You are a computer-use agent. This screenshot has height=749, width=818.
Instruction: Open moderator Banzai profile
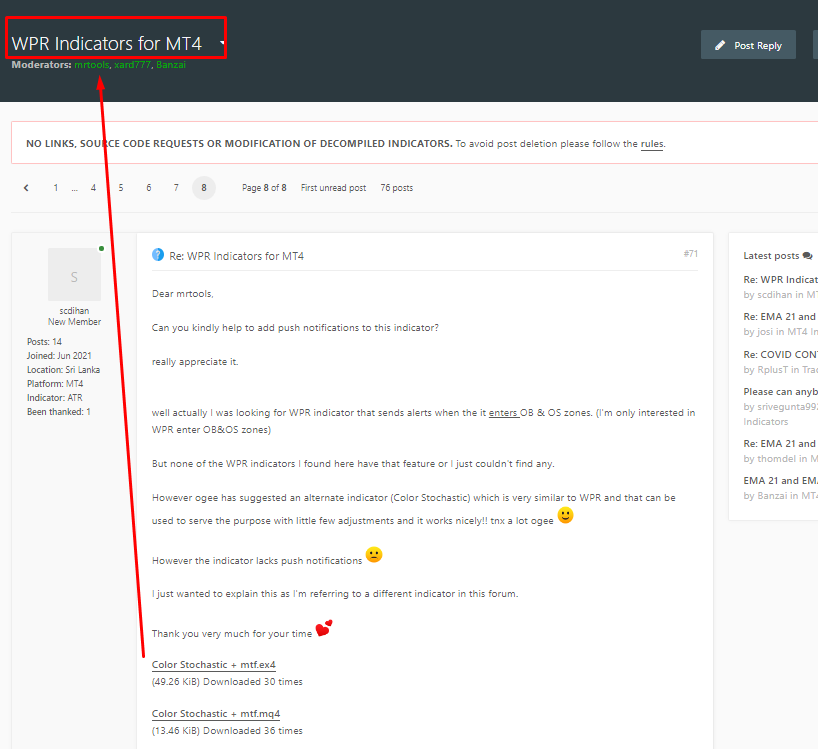click(171, 65)
